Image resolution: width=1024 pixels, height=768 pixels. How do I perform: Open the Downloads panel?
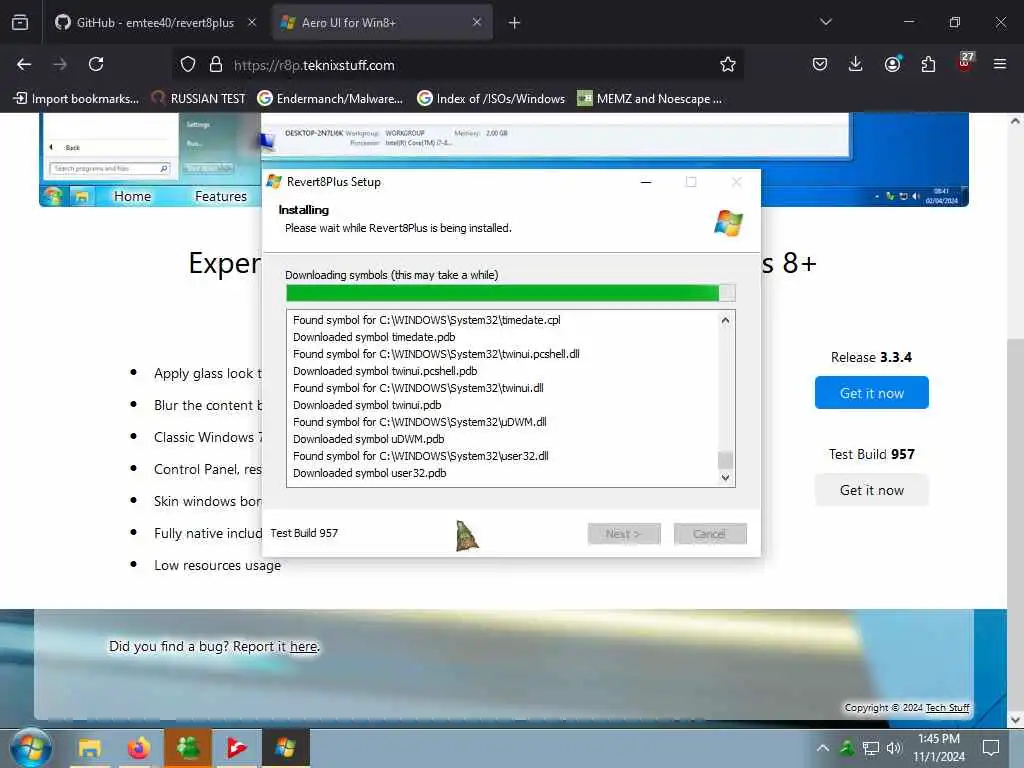point(856,64)
